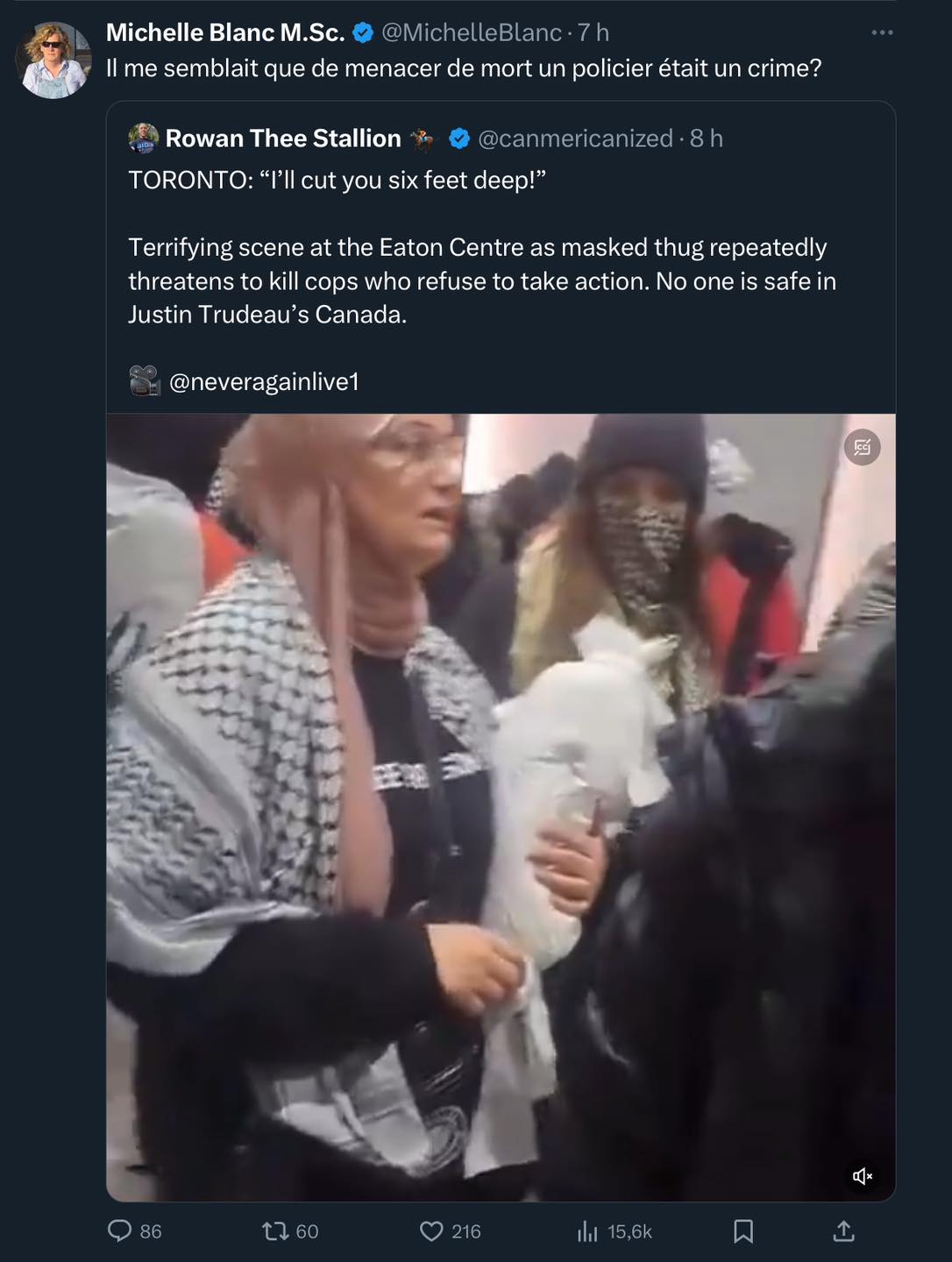Open the @neveragainlive1 mention
The height and width of the screenshot is (1262, 952).
264,381
